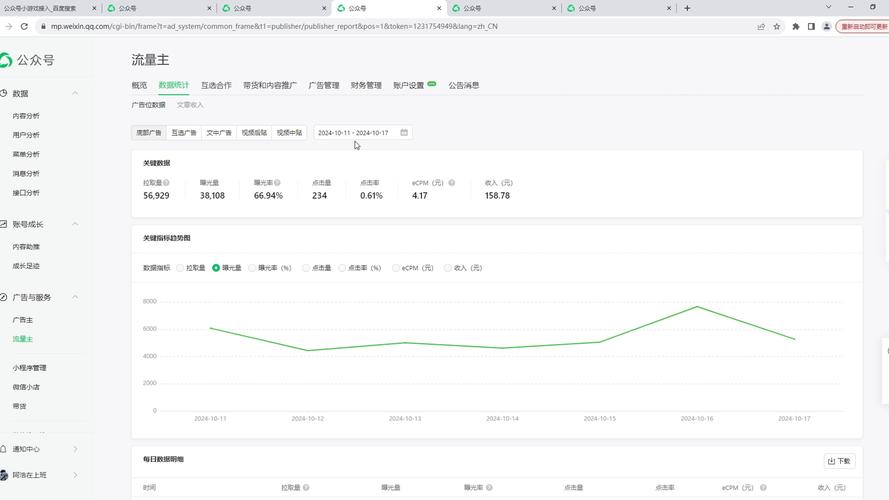Click the info icon beside 拉取量 in the table header
The width and height of the screenshot is (889, 500).
[x=306, y=488]
